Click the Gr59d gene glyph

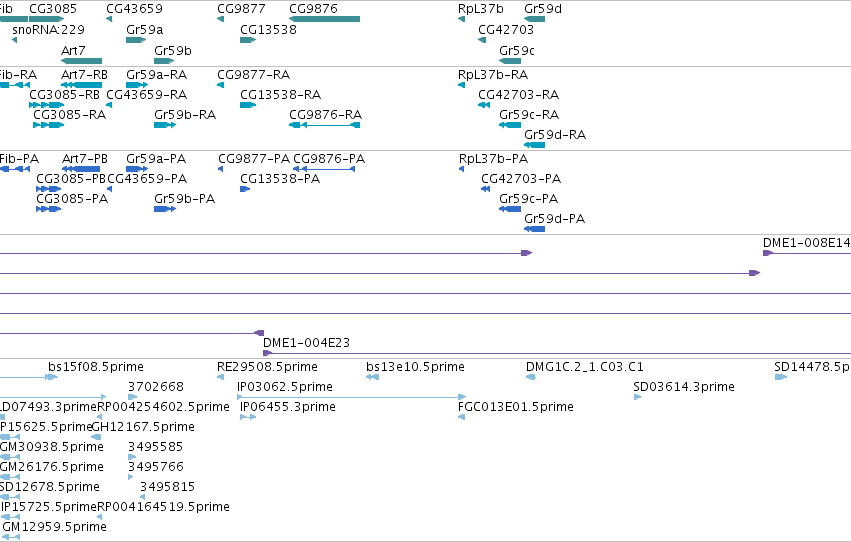tap(535, 19)
